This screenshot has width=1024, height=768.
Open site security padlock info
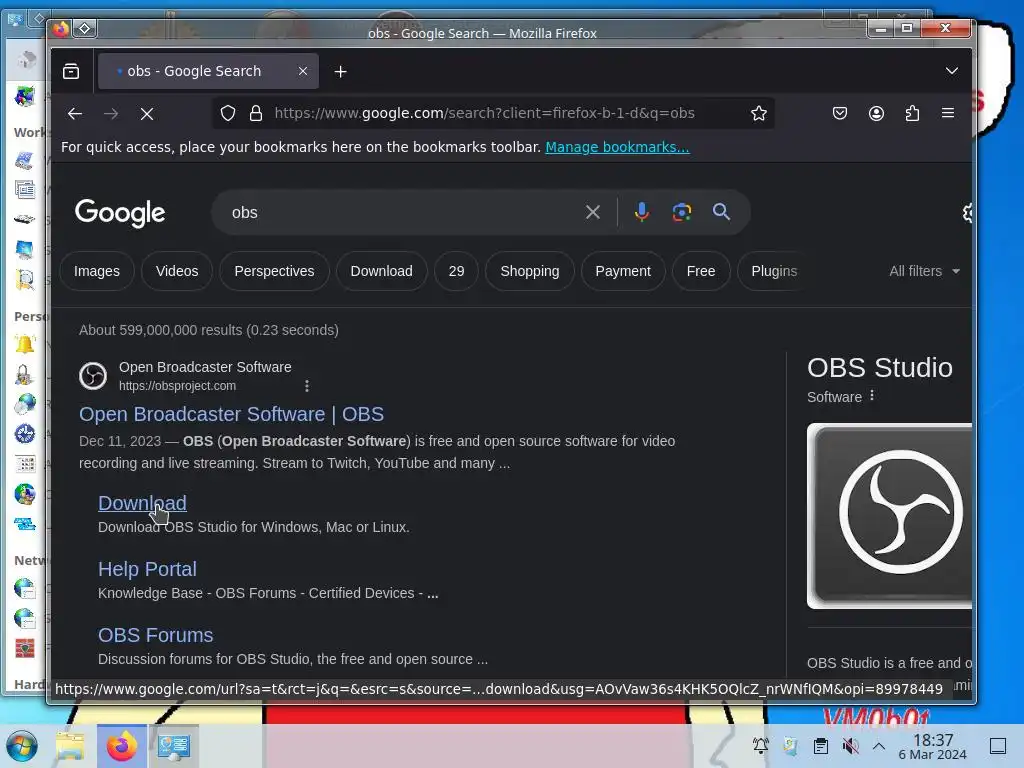click(256, 113)
